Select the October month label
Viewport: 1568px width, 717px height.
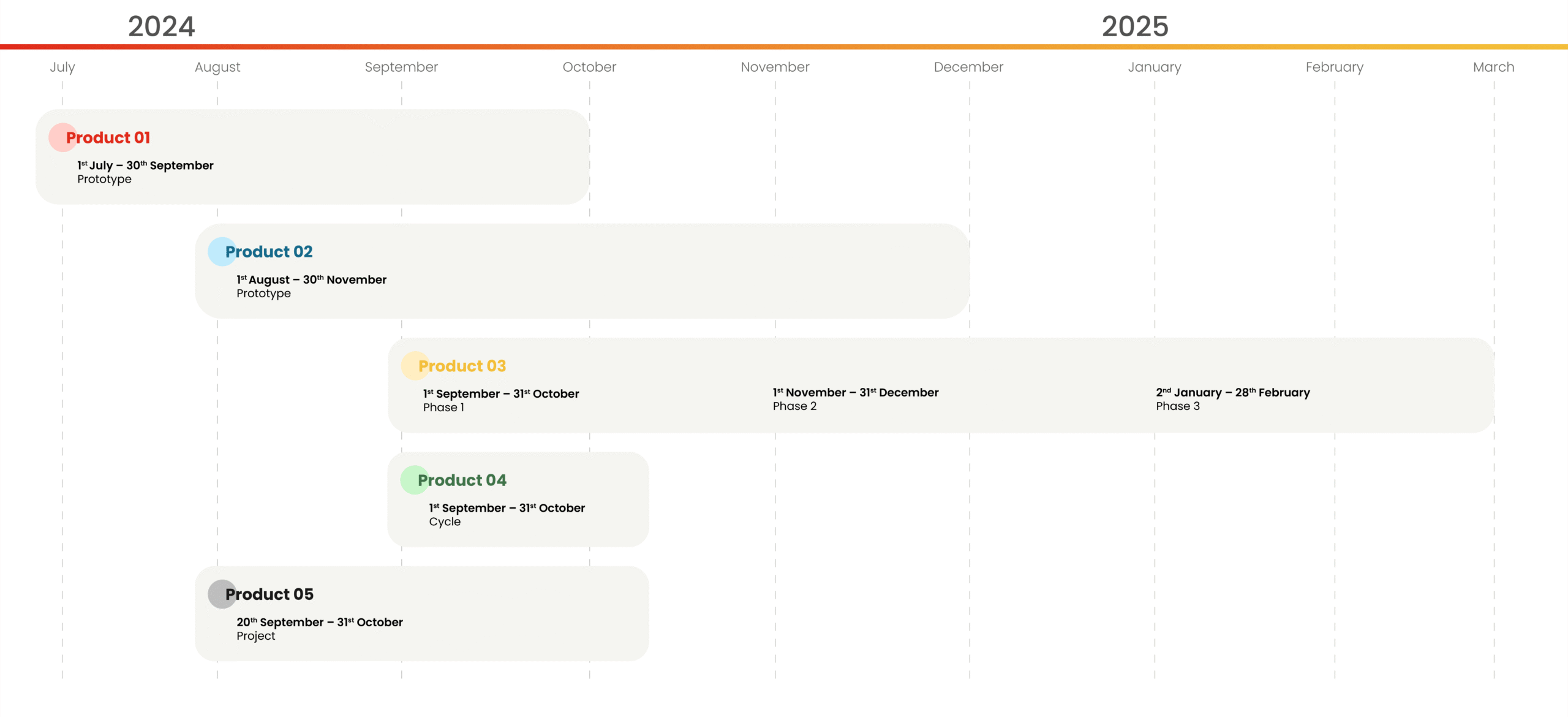coord(589,67)
